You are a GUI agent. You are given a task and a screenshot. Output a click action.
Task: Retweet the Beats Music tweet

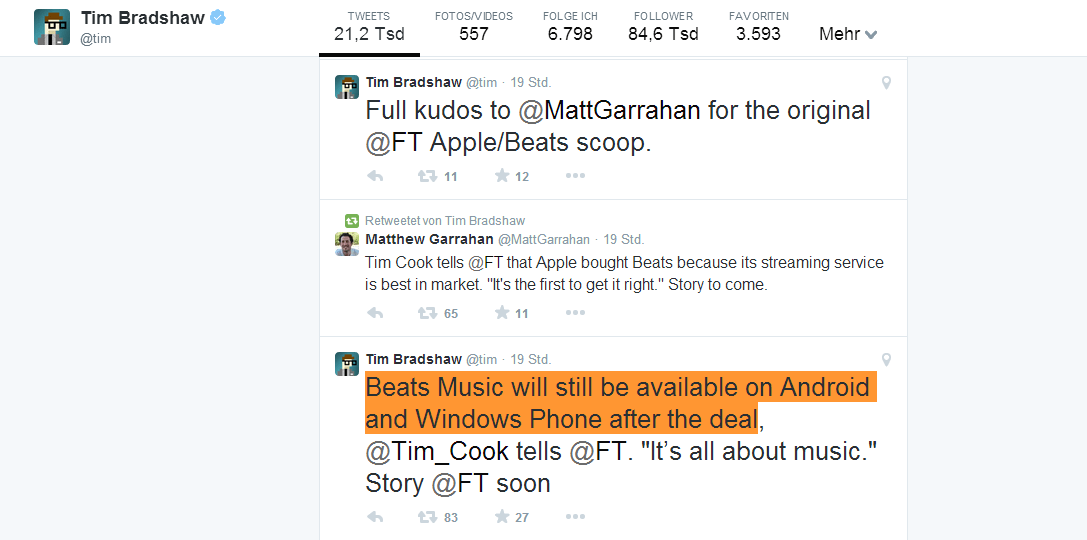427,517
